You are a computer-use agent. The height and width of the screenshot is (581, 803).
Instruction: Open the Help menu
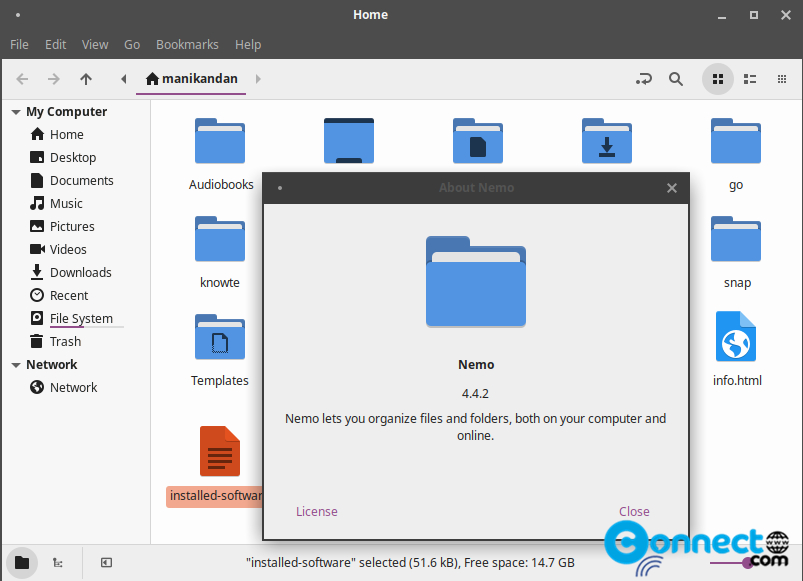[x=248, y=45]
